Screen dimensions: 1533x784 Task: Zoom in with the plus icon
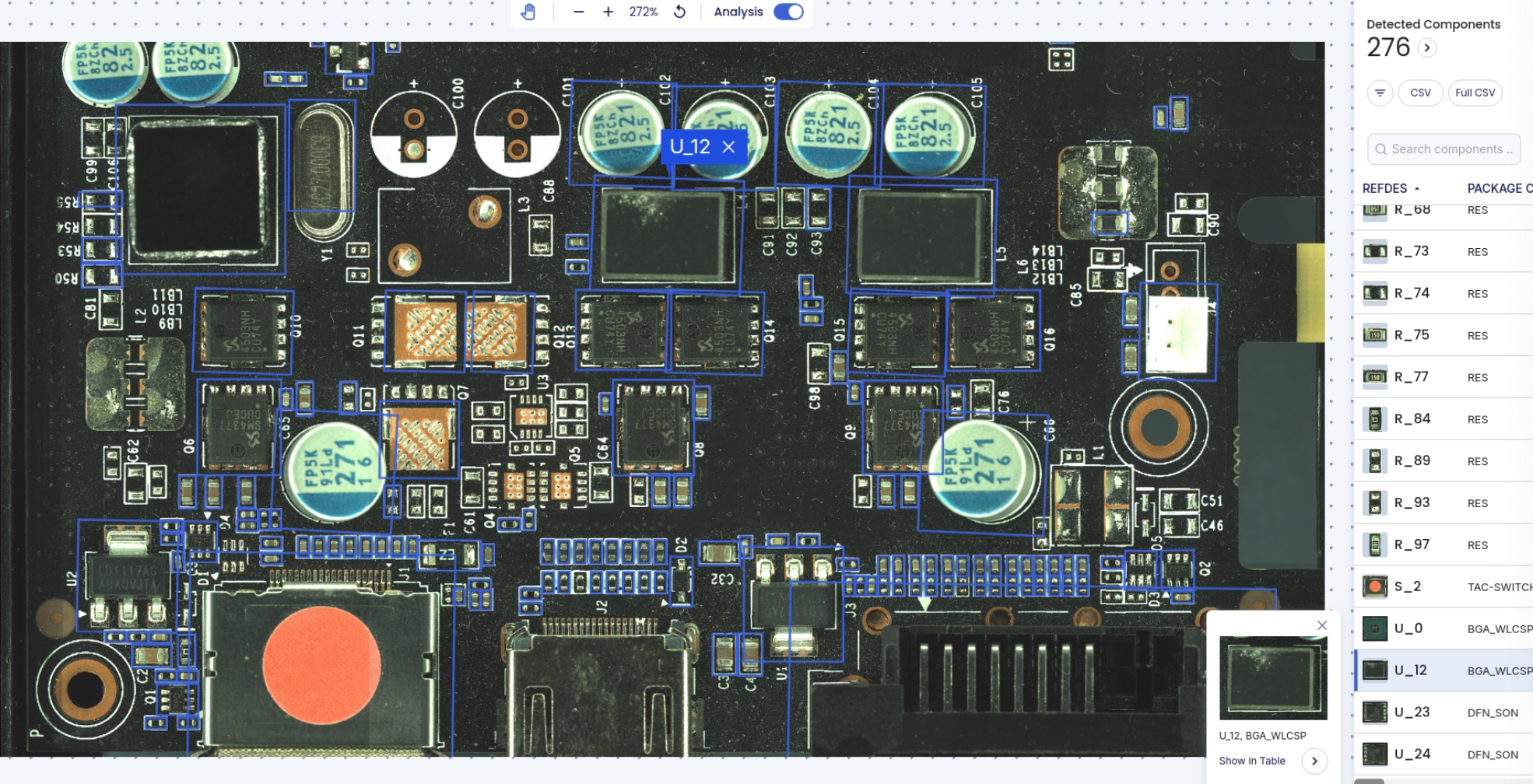(608, 12)
